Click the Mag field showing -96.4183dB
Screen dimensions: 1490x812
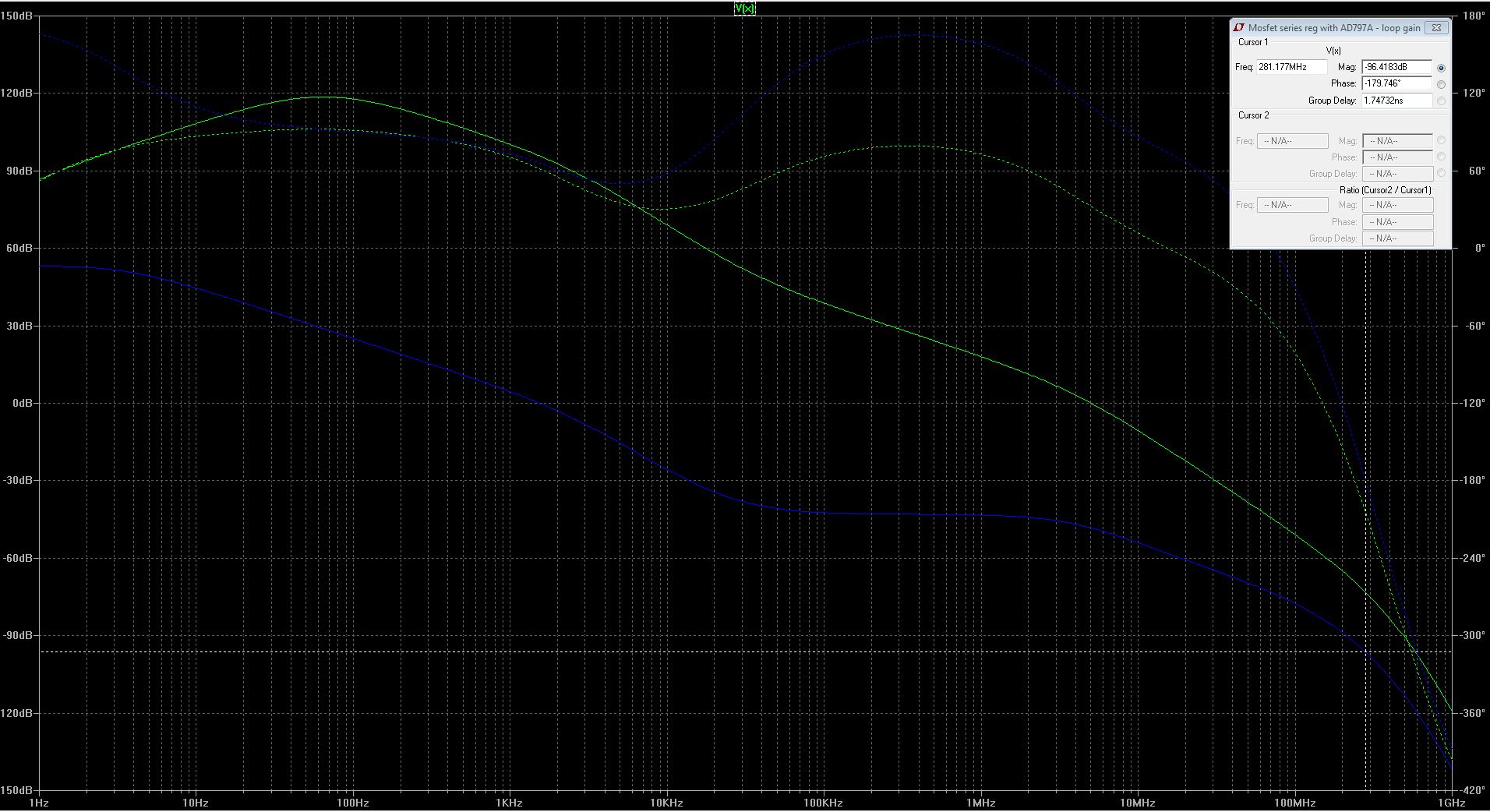point(1396,67)
